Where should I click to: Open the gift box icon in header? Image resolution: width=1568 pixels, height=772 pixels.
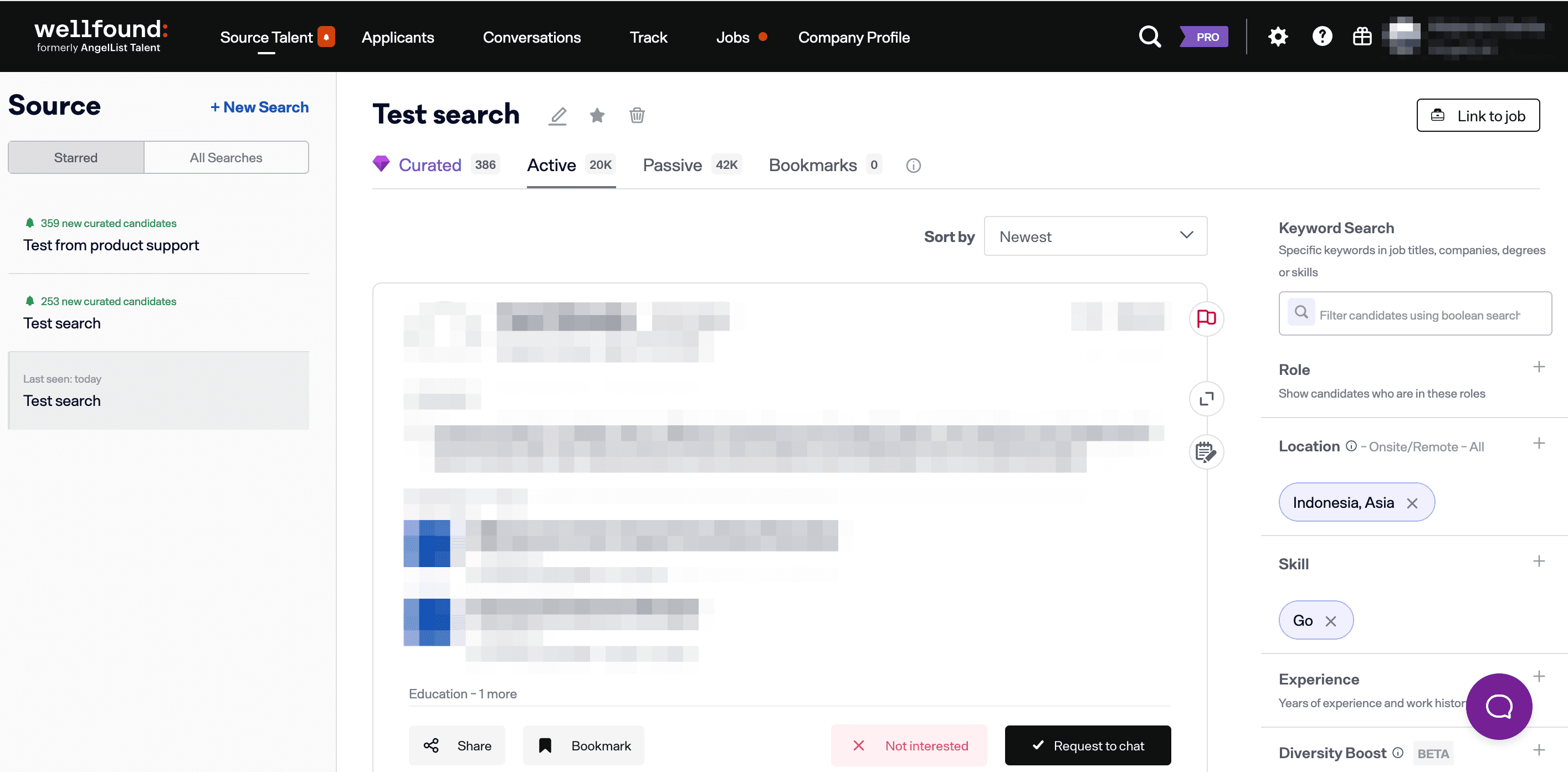click(1362, 37)
